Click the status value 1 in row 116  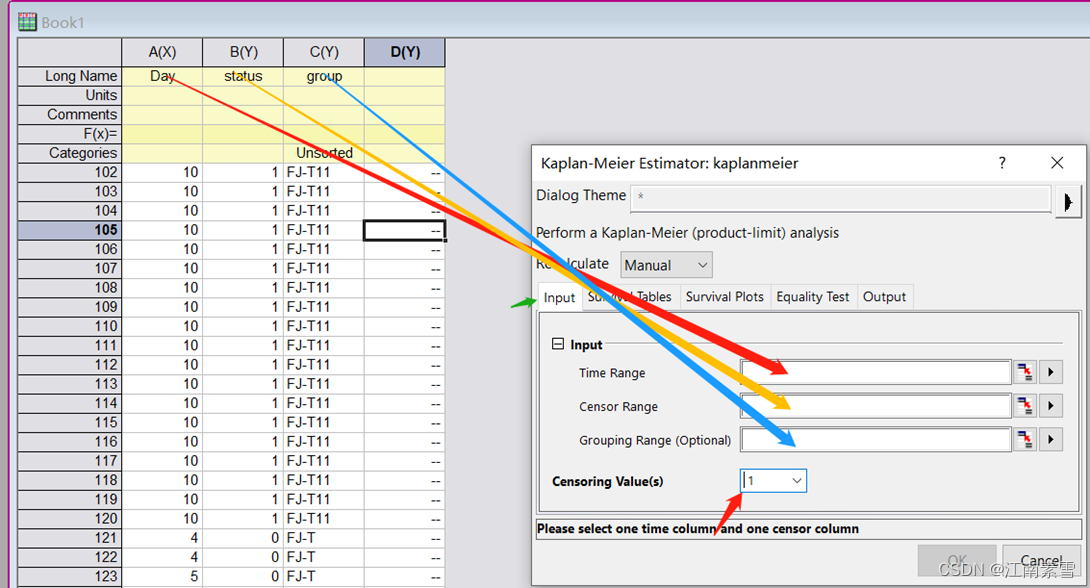coord(243,441)
